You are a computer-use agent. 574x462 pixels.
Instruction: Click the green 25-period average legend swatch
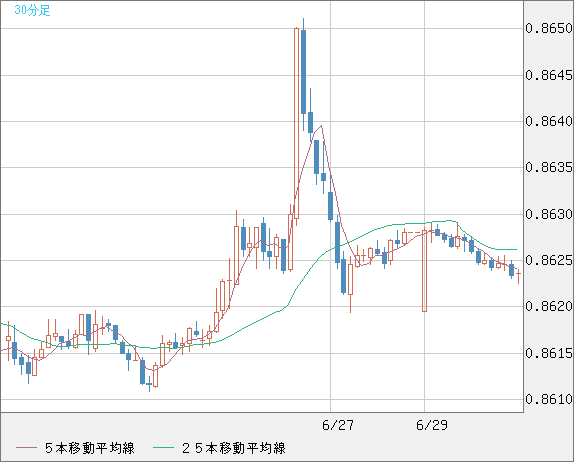[163, 448]
